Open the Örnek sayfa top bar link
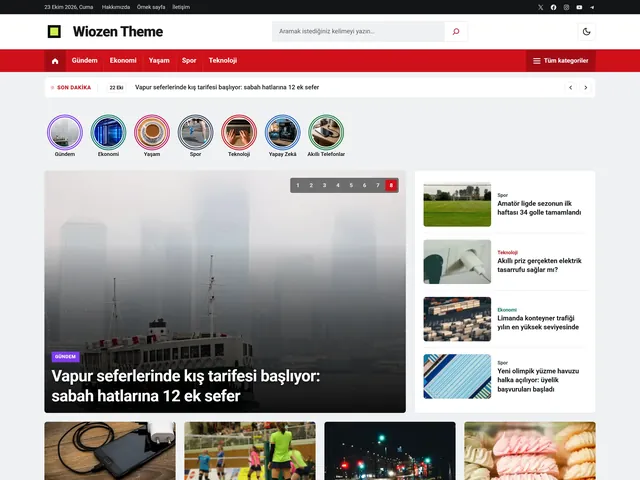Image resolution: width=640 pixels, height=480 pixels. tap(151, 7)
